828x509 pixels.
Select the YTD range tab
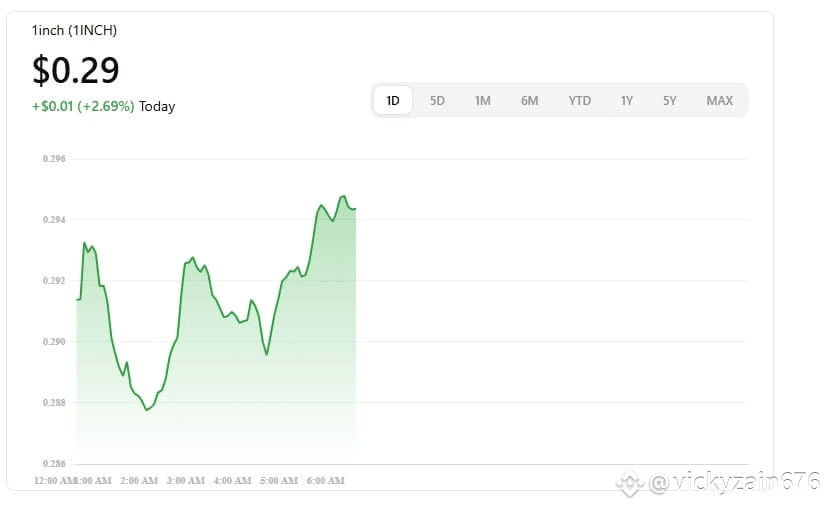tap(579, 100)
